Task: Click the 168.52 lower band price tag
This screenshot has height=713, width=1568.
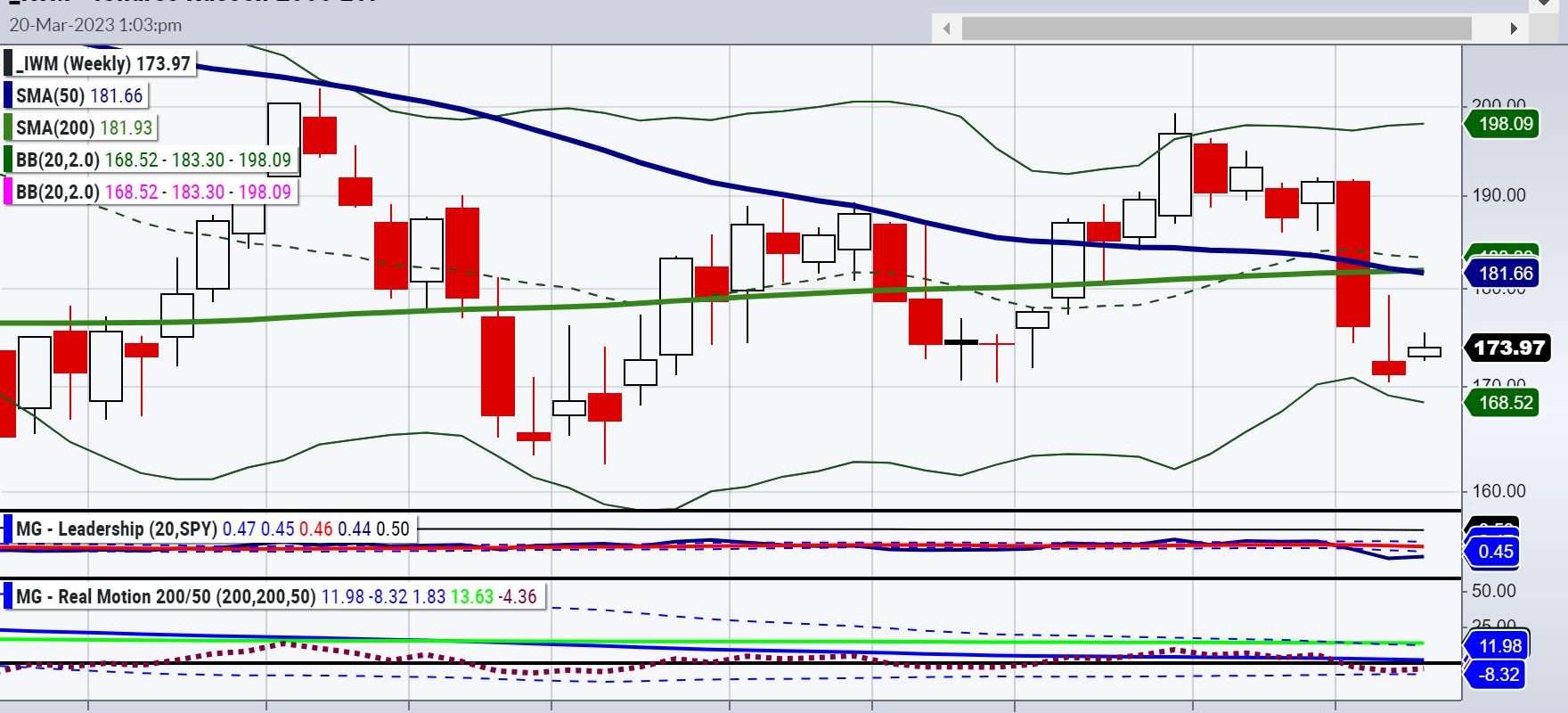Action: point(1504,403)
